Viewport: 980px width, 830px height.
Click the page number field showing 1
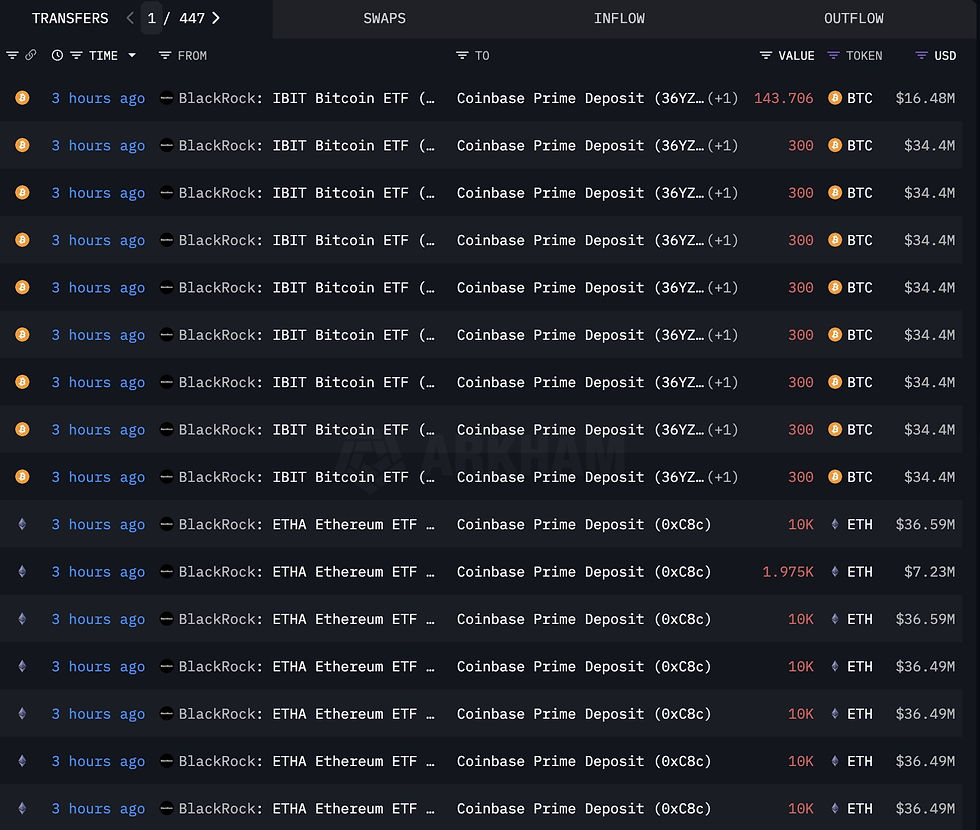[x=151, y=17]
